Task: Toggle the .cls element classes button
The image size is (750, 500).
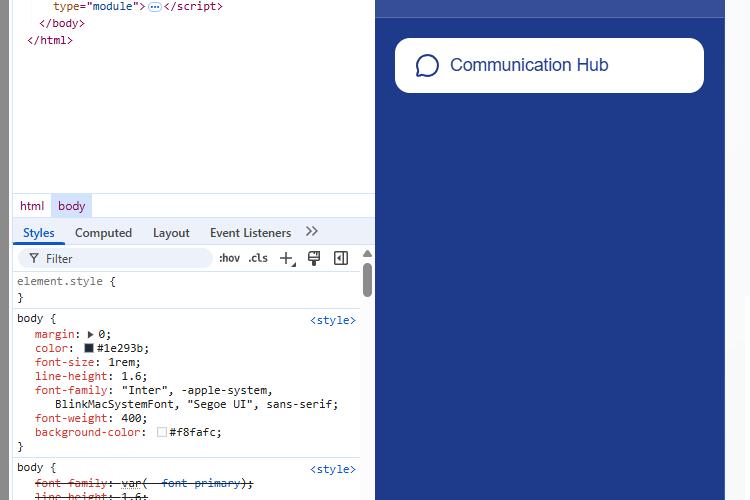Action: 258,258
